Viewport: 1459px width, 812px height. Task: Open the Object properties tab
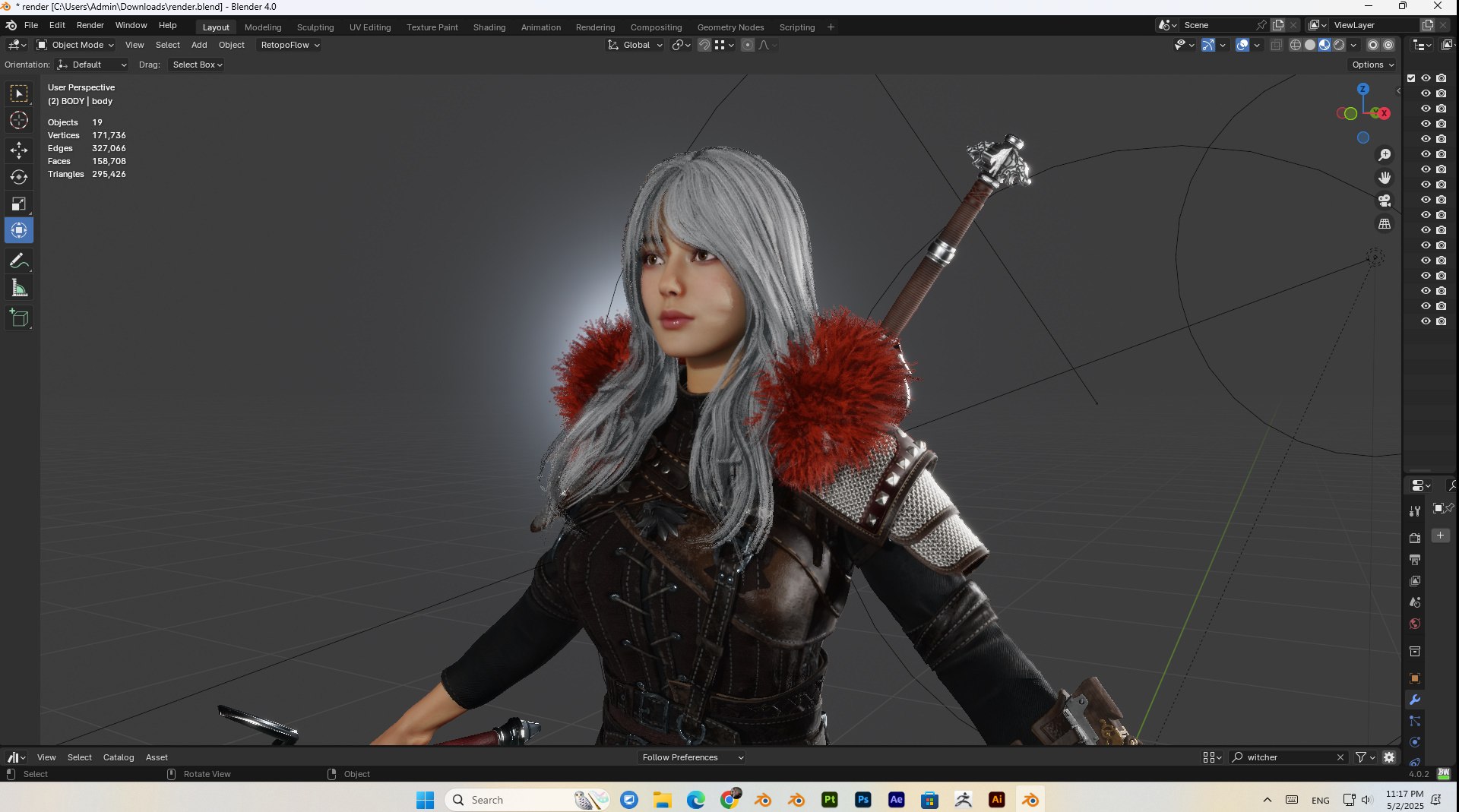(1414, 678)
